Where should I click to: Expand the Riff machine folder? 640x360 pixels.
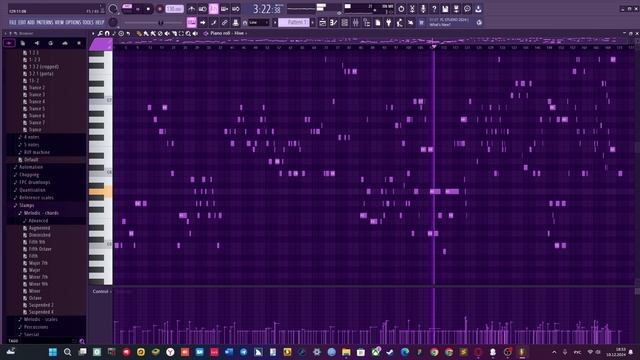[37, 152]
